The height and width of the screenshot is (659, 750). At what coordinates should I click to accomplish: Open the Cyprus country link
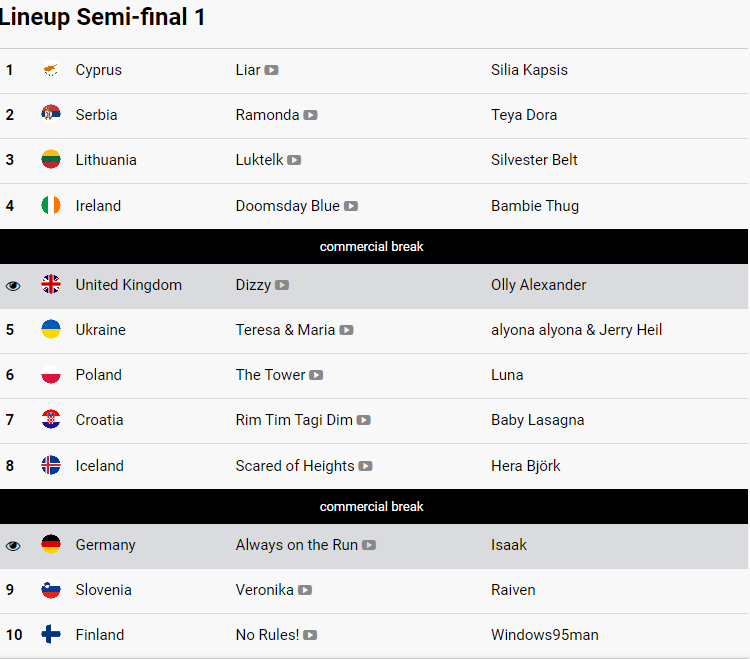pos(99,70)
